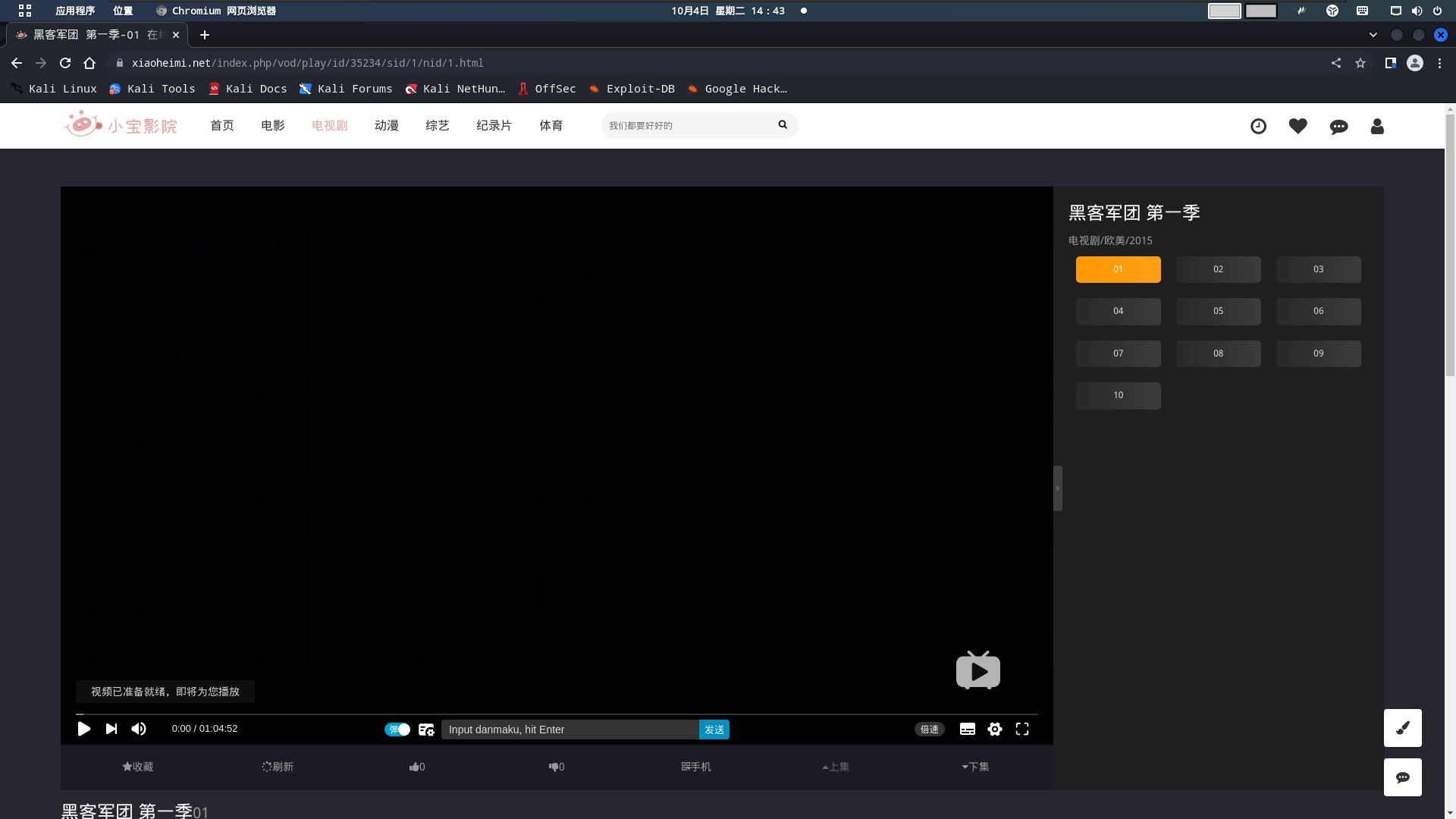The width and height of the screenshot is (1456, 819).
Task: Share this page from address bar
Action: point(1336,63)
